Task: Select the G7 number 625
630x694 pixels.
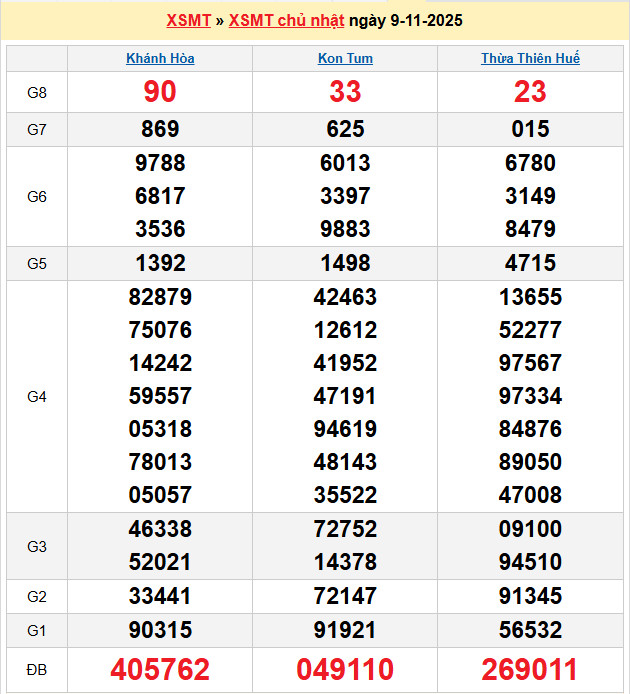Action: tap(345, 129)
